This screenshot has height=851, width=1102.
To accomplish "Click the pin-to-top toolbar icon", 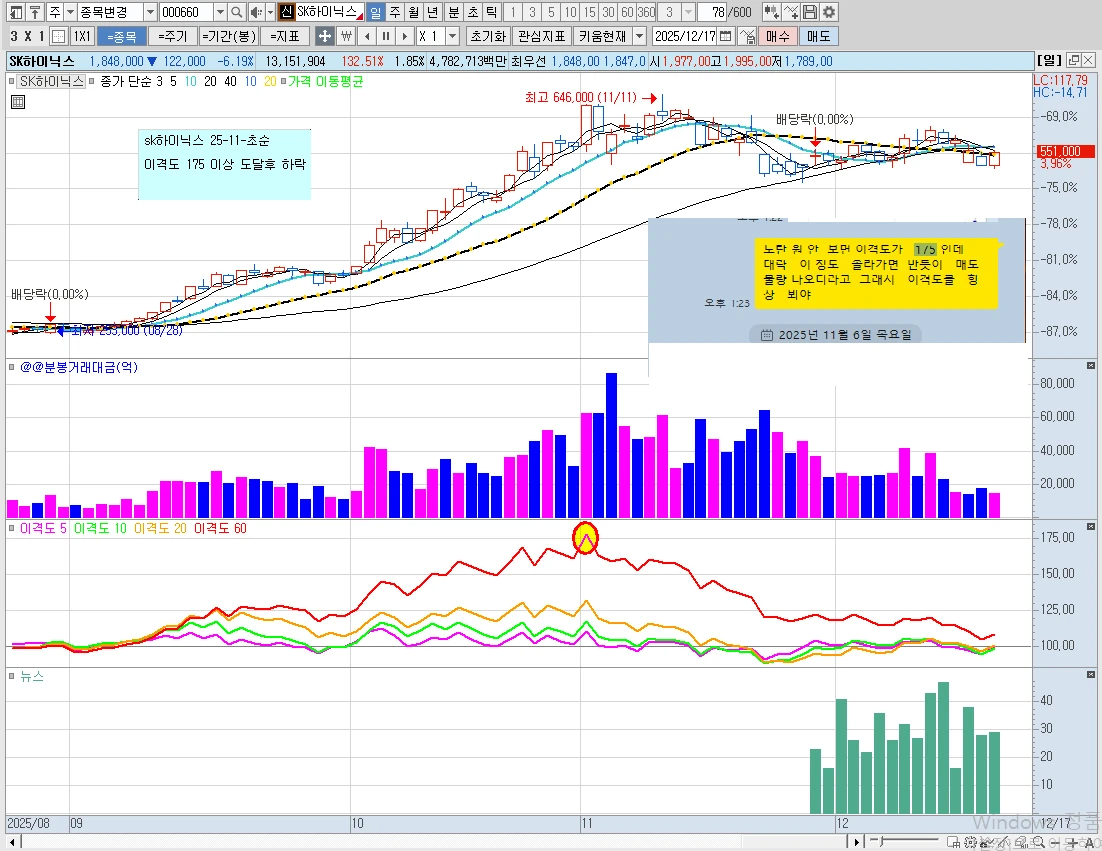I will point(34,12).
